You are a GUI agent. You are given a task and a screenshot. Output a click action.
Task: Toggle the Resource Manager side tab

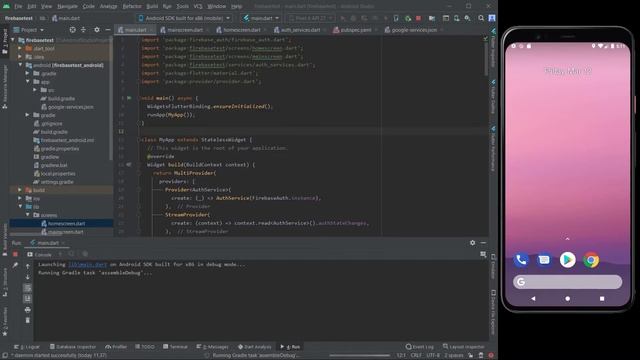point(5,87)
